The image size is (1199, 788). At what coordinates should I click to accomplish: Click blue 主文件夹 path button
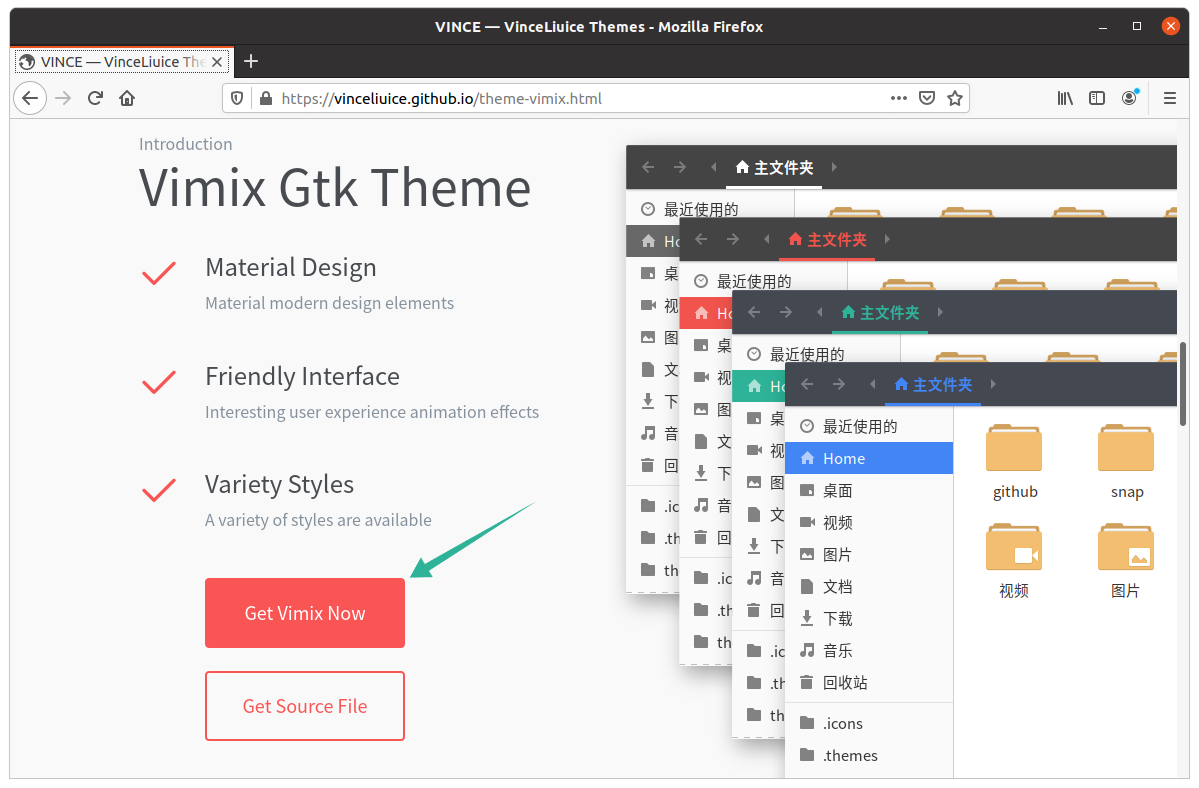(x=933, y=384)
